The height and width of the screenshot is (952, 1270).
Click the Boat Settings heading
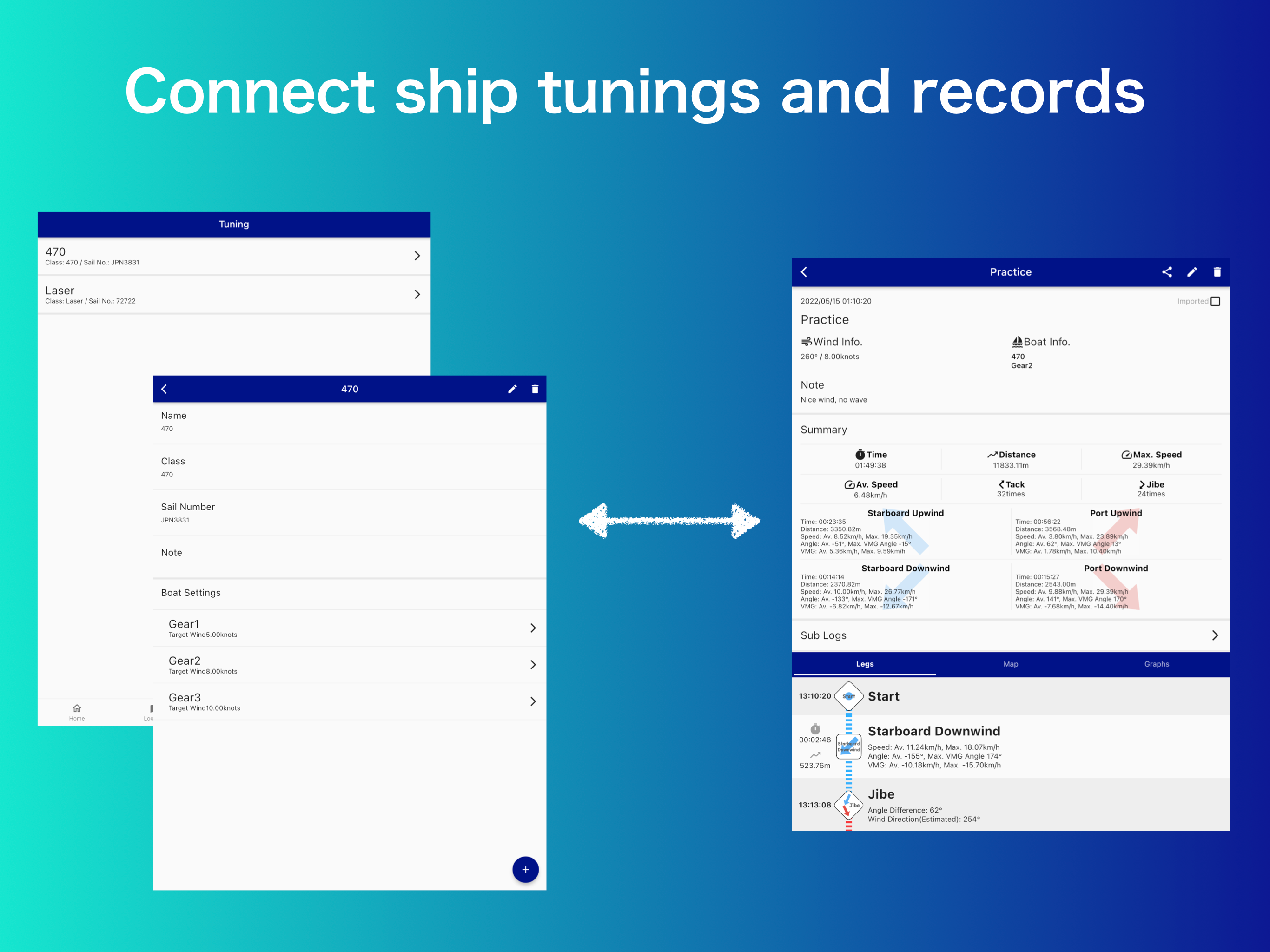[x=191, y=593]
